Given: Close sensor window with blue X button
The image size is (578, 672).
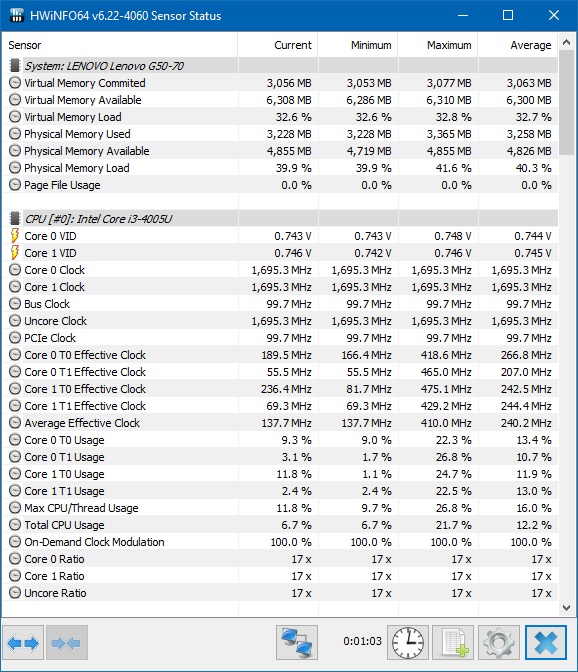Looking at the screenshot, I should click(546, 642).
